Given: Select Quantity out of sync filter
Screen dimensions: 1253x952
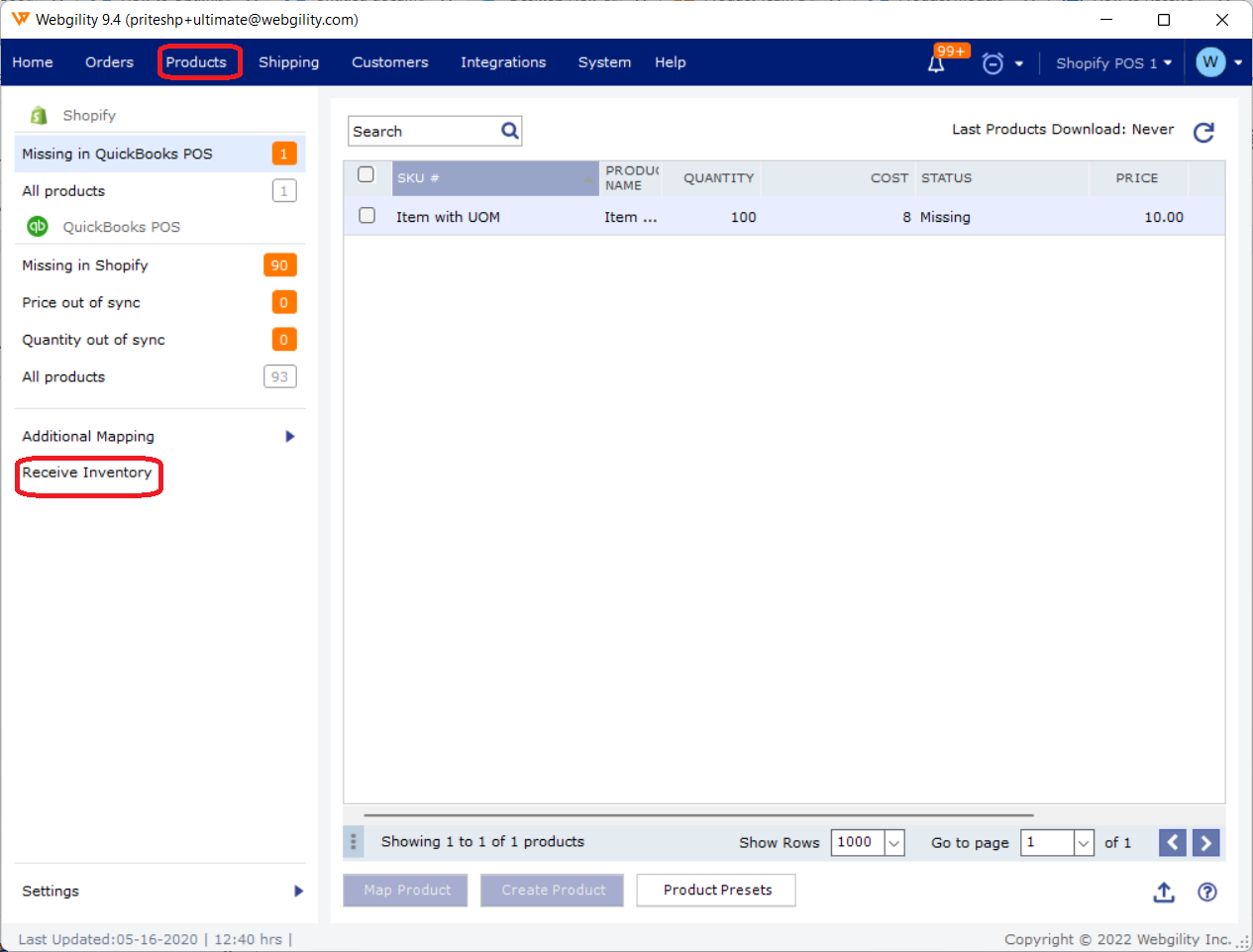Looking at the screenshot, I should click(159, 340).
